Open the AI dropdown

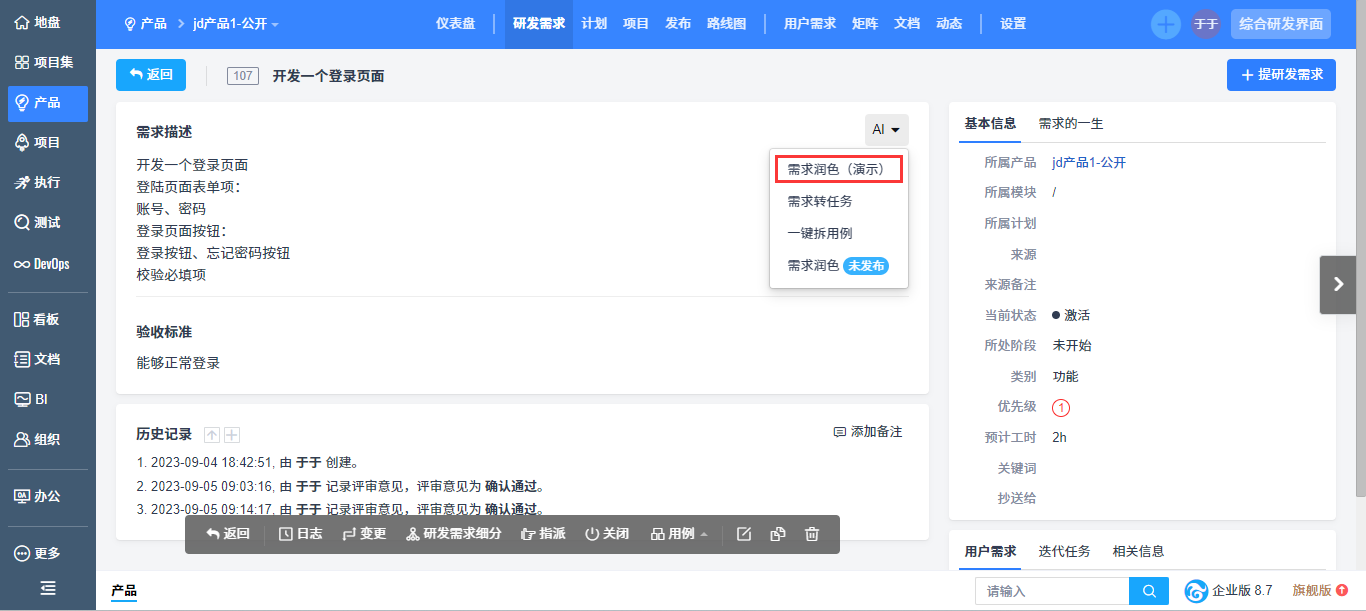point(887,130)
